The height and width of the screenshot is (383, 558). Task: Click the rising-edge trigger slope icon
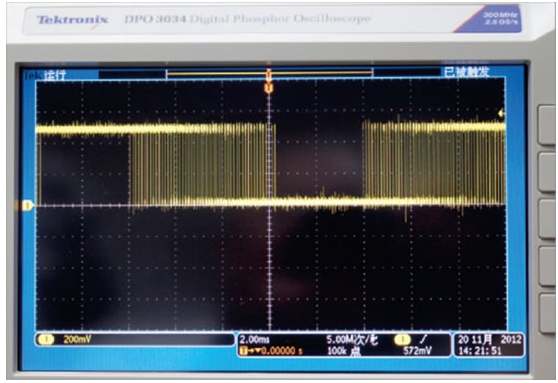click(x=424, y=339)
